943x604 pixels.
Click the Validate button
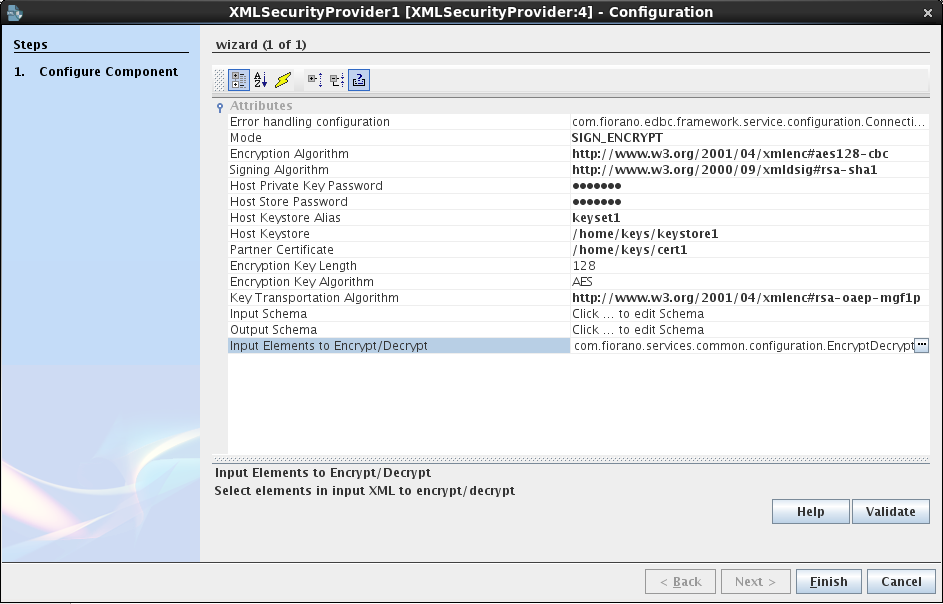click(891, 511)
